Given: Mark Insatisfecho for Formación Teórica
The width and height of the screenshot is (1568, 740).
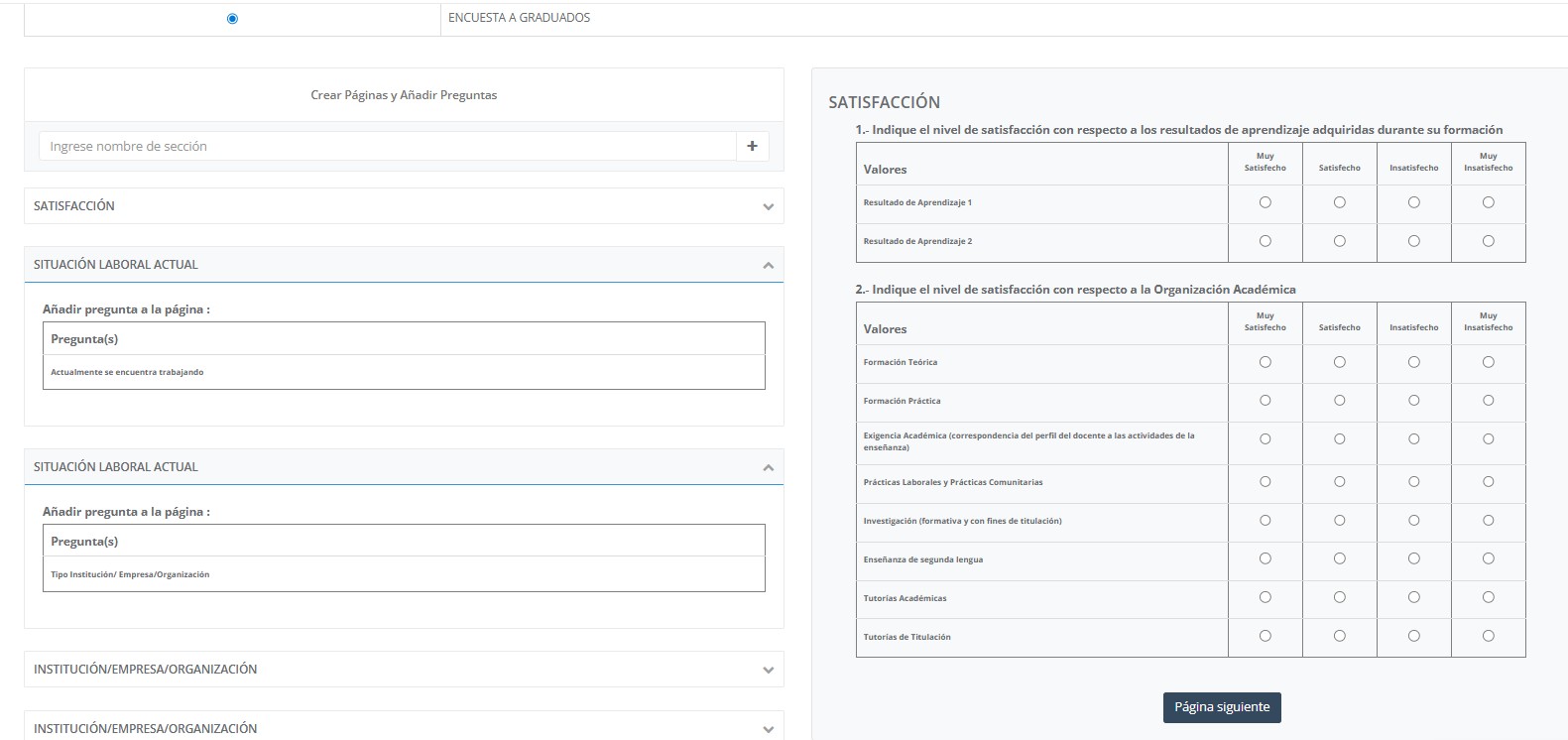Looking at the screenshot, I should pos(1413,362).
